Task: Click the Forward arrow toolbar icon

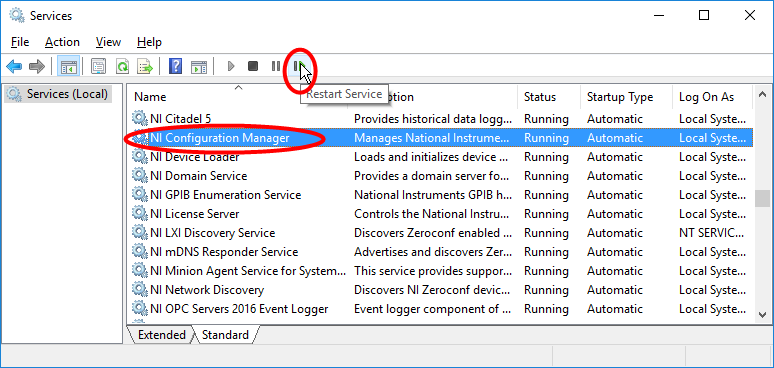Action: (x=37, y=66)
